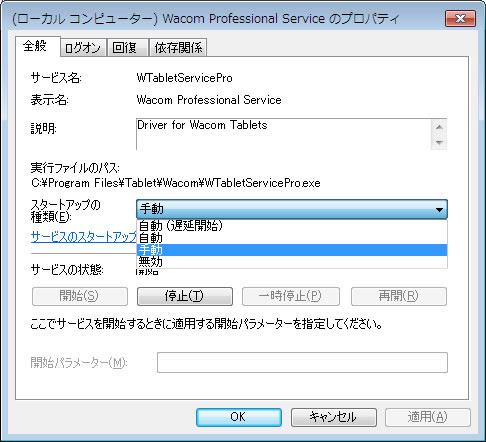Click the キャンセル button
This screenshot has width=486, height=442.
click(334, 417)
